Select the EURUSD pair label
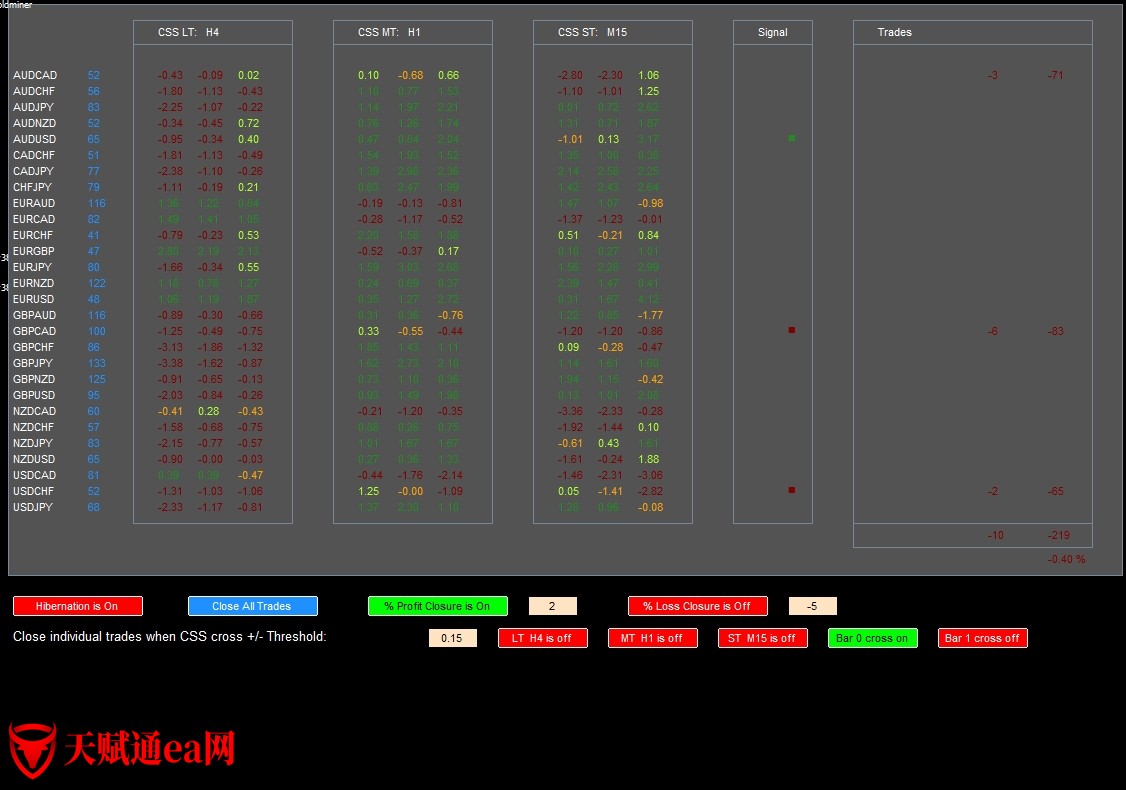The height and width of the screenshot is (790, 1126). (x=35, y=299)
